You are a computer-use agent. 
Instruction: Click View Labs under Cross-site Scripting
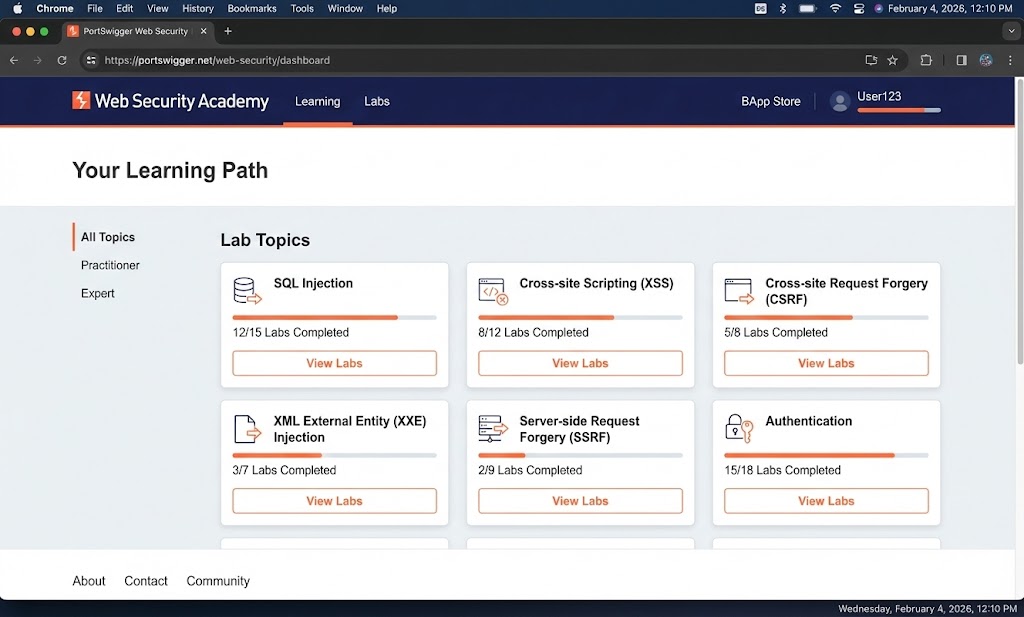pos(580,363)
